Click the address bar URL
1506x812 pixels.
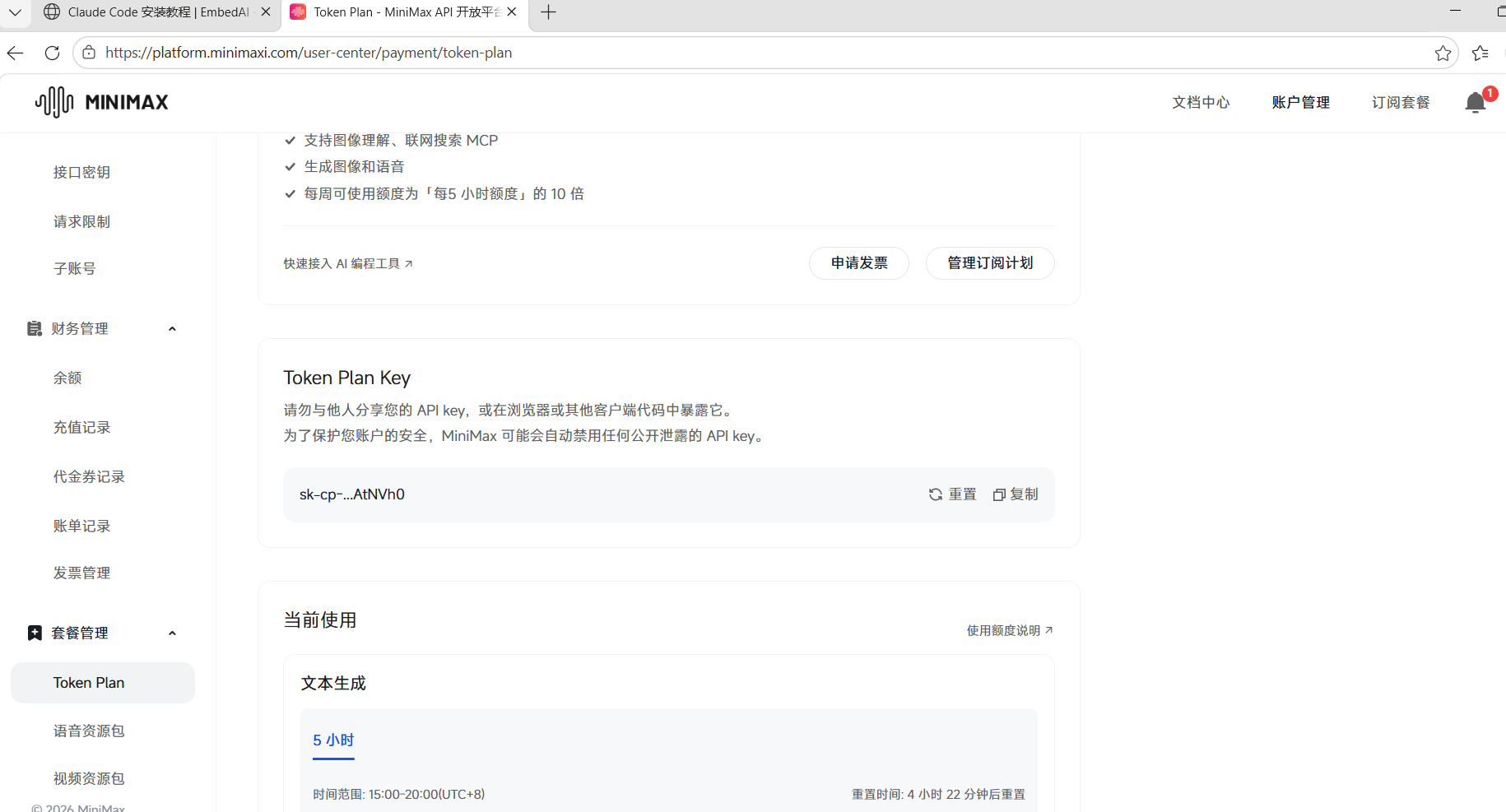tap(309, 53)
